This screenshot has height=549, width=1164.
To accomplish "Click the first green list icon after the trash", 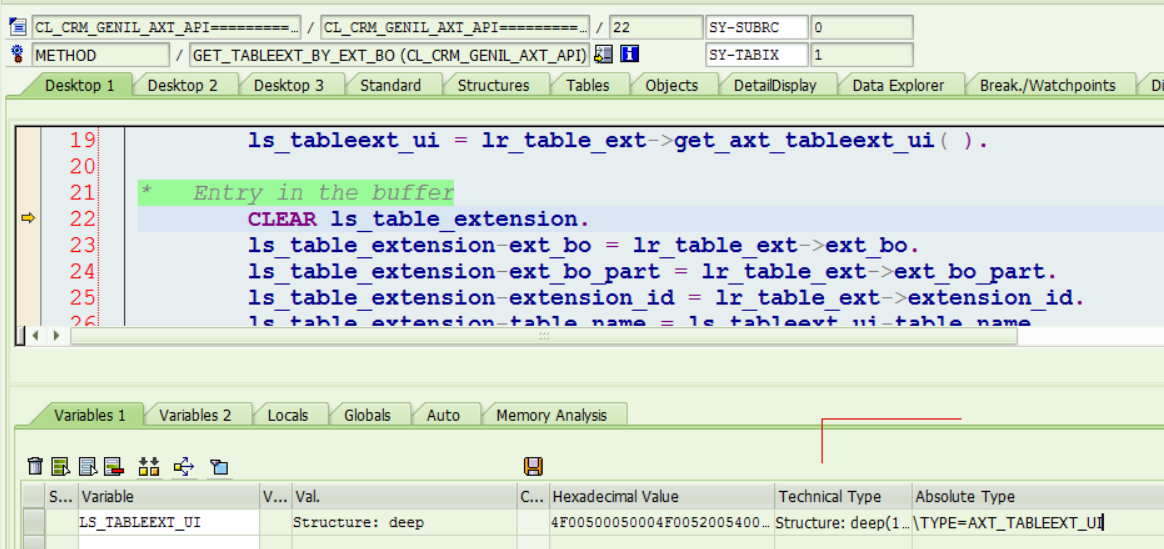I will (x=60, y=466).
